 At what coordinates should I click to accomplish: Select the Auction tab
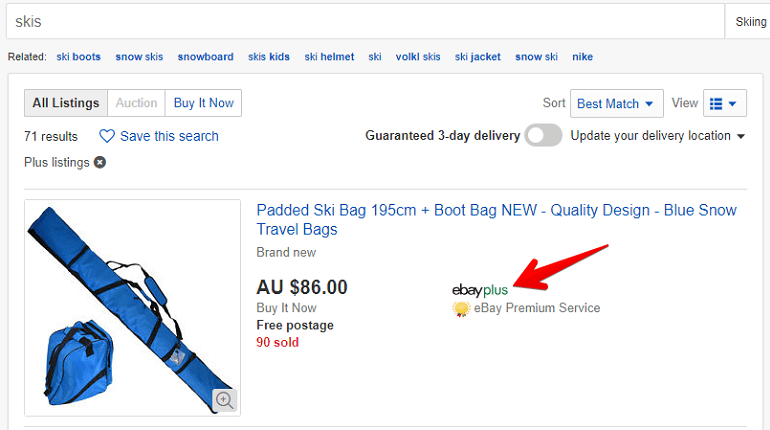pos(136,103)
